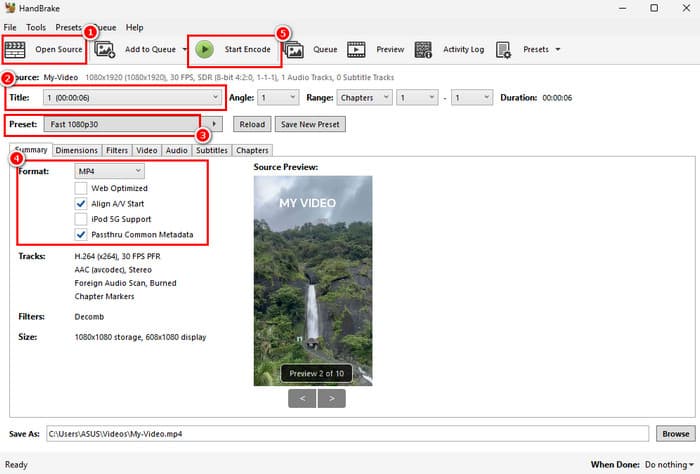Click the Open Source film icon

click(15, 50)
